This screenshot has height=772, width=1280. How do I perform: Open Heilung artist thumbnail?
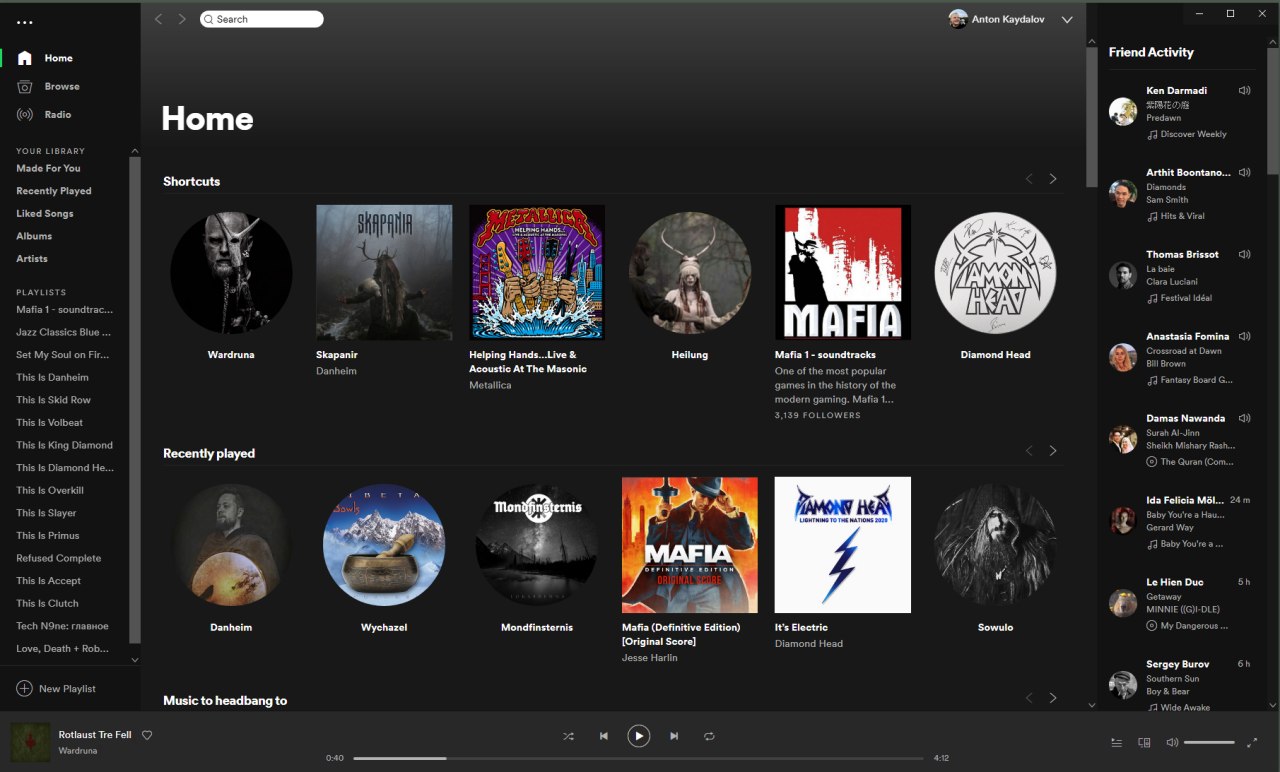coord(690,273)
